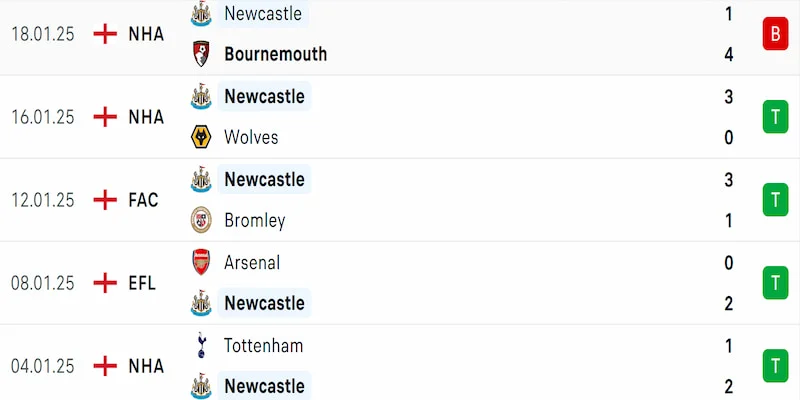Click the Bournemouth club crest icon

[x=201, y=54]
